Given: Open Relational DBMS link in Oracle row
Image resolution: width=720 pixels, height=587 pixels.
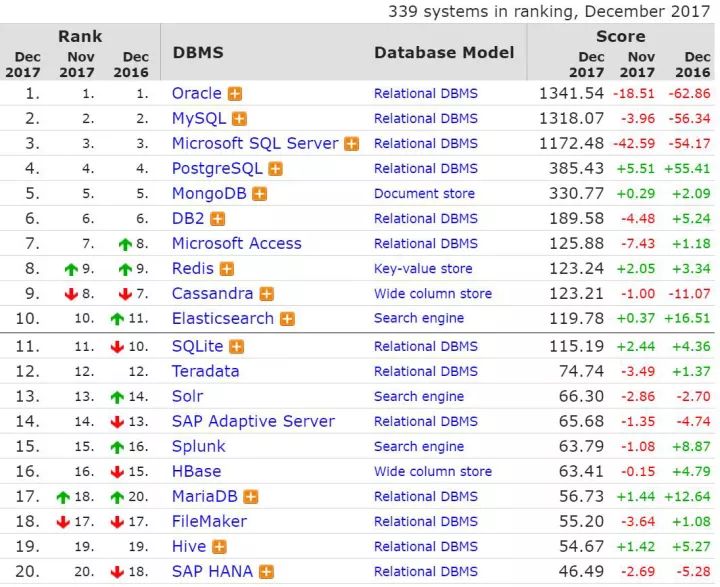Looking at the screenshot, I should 426,94.
